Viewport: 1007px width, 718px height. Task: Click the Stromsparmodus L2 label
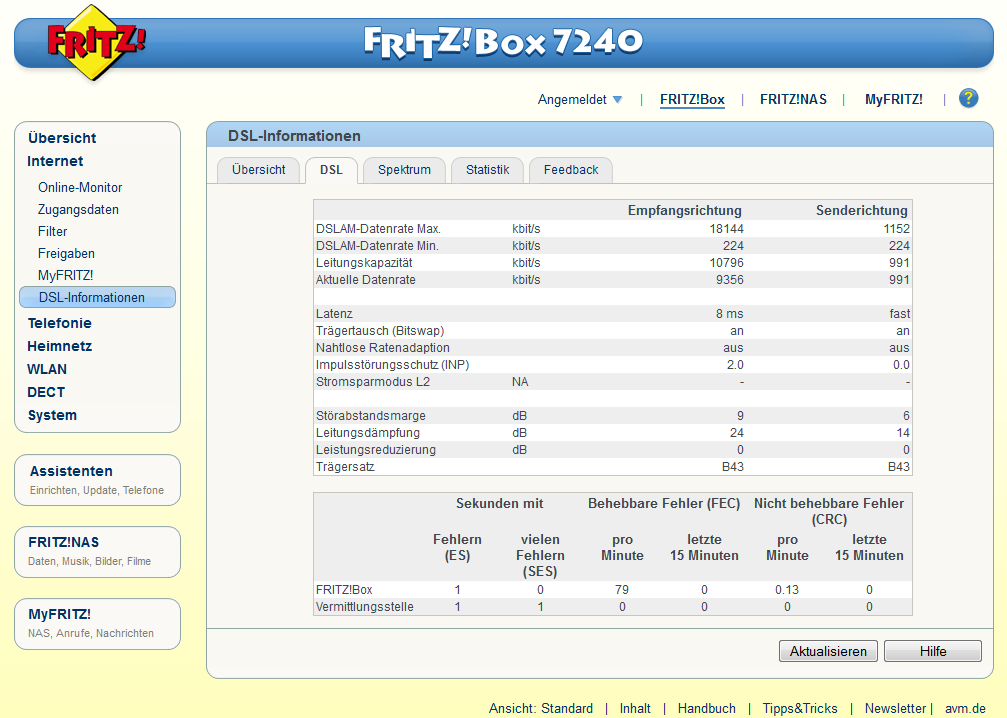(x=372, y=382)
